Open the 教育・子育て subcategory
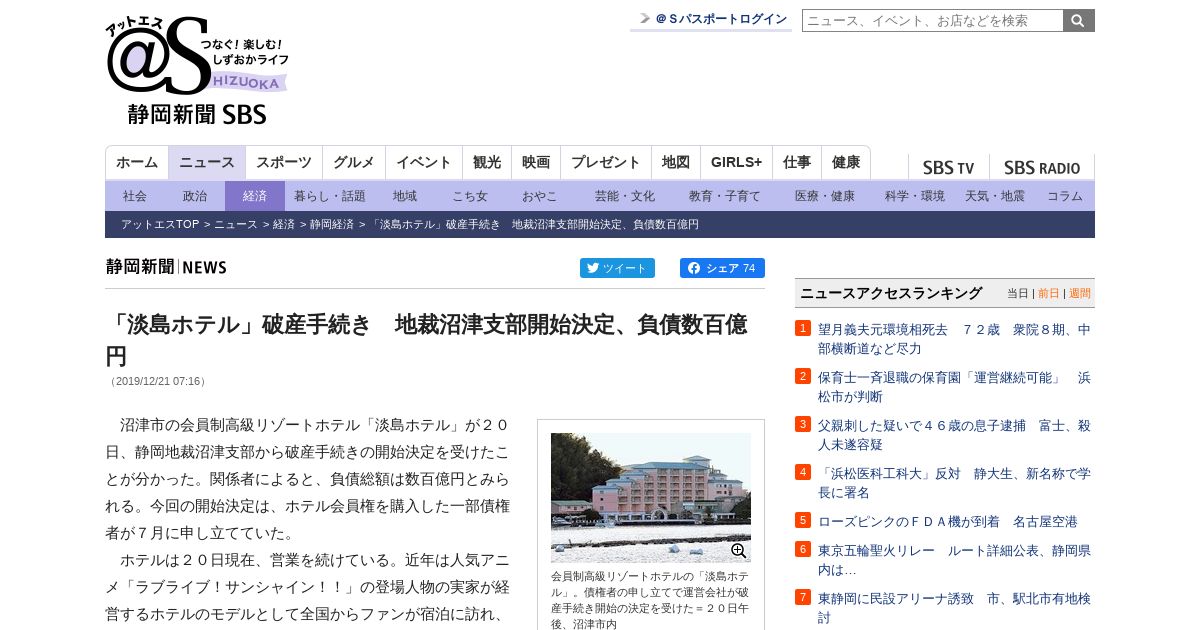Screen dimensions: 1200x630 tap(725, 196)
